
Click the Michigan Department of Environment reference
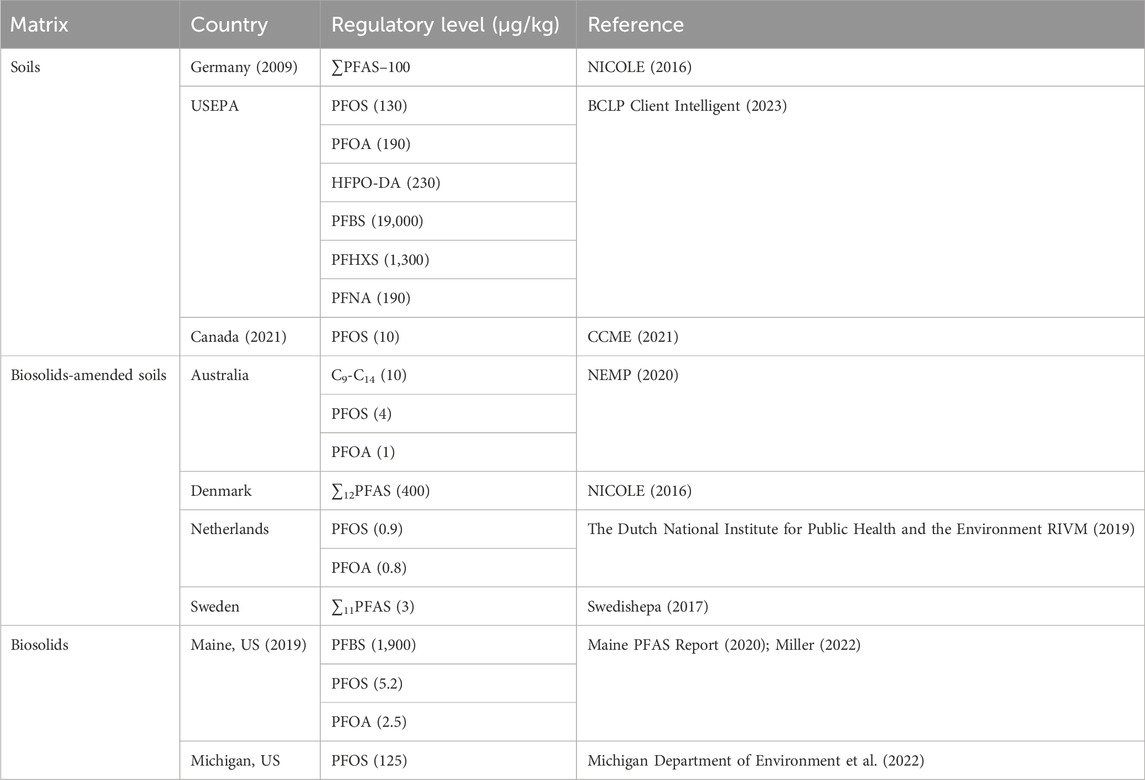[756, 760]
